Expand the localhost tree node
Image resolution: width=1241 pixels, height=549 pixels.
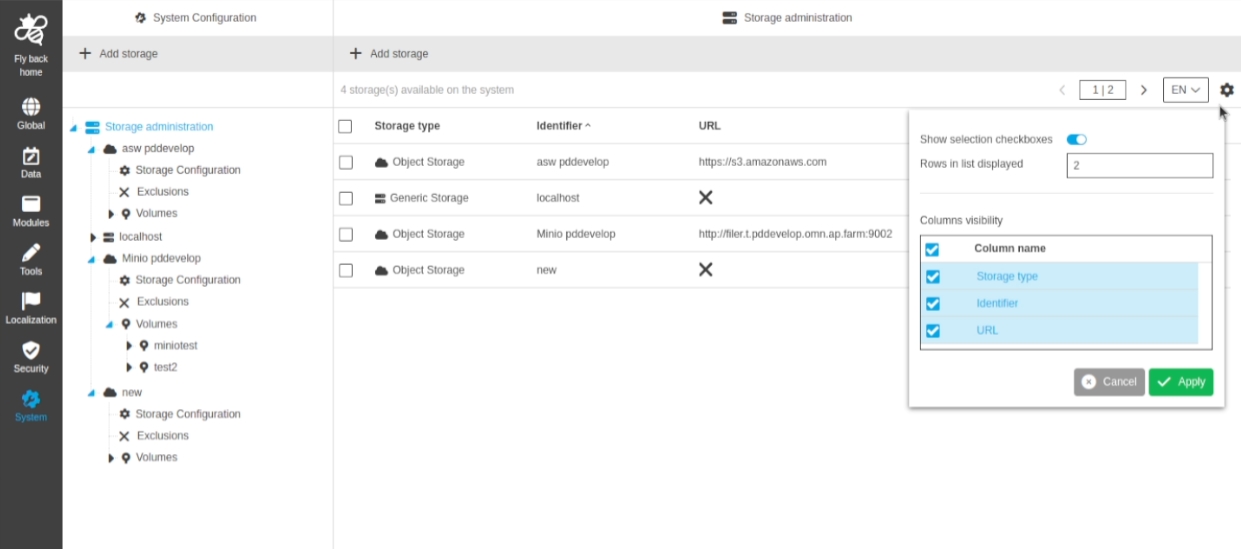pos(93,237)
